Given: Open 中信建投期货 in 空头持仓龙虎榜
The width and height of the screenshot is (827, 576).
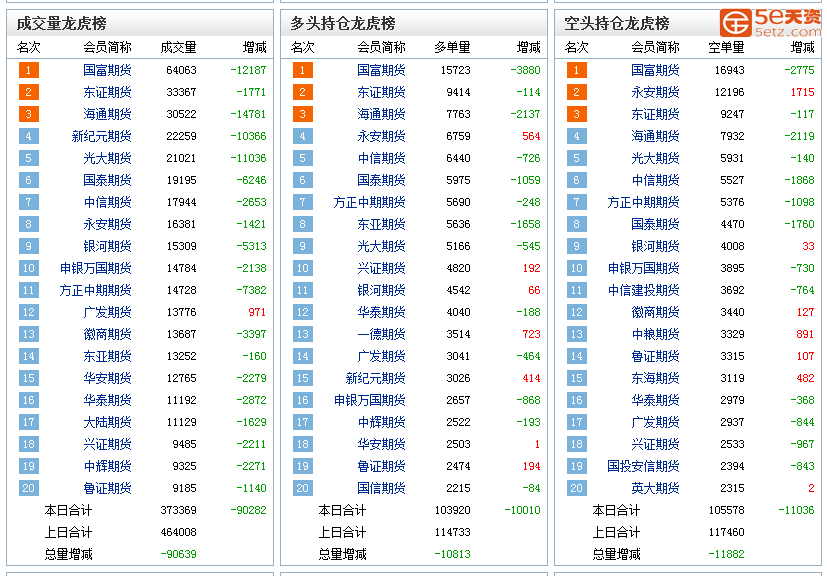Looking at the screenshot, I should tap(643, 290).
